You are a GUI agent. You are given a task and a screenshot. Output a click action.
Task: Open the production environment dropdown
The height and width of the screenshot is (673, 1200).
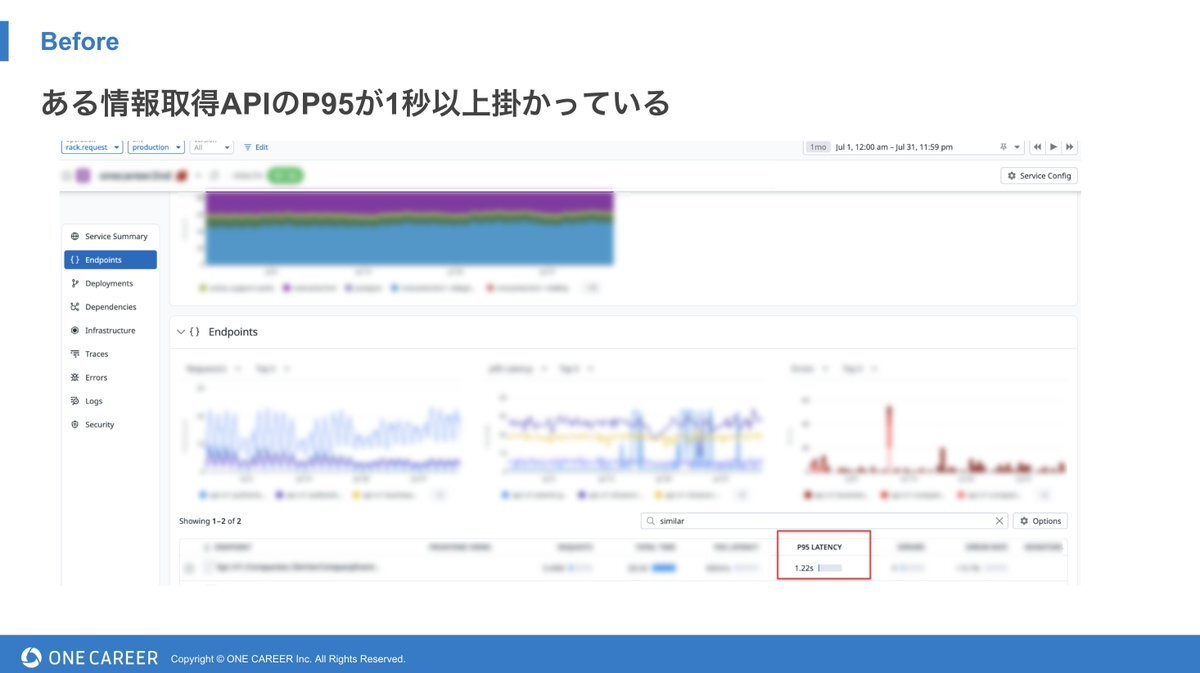coord(157,147)
